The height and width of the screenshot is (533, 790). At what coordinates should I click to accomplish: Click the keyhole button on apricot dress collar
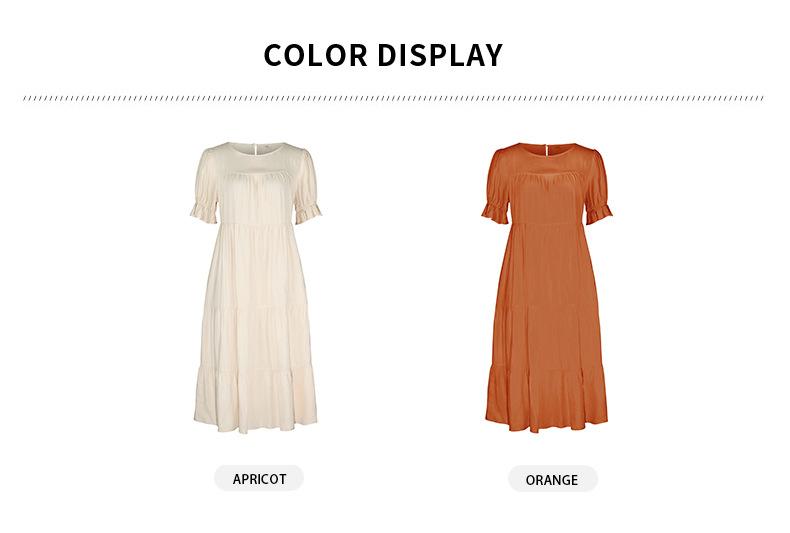tap(255, 148)
